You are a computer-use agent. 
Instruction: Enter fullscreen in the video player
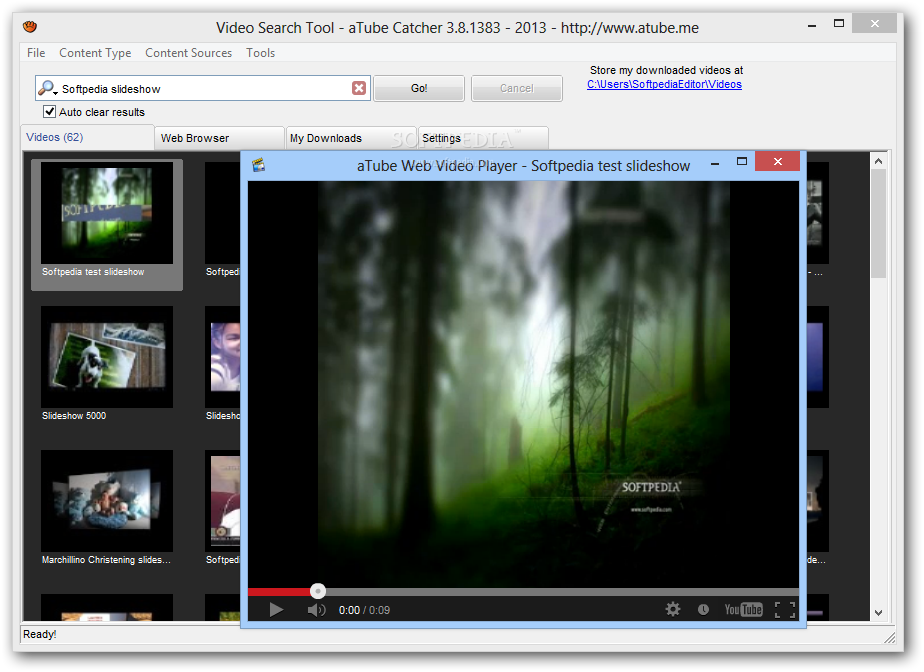pyautogui.click(x=785, y=610)
